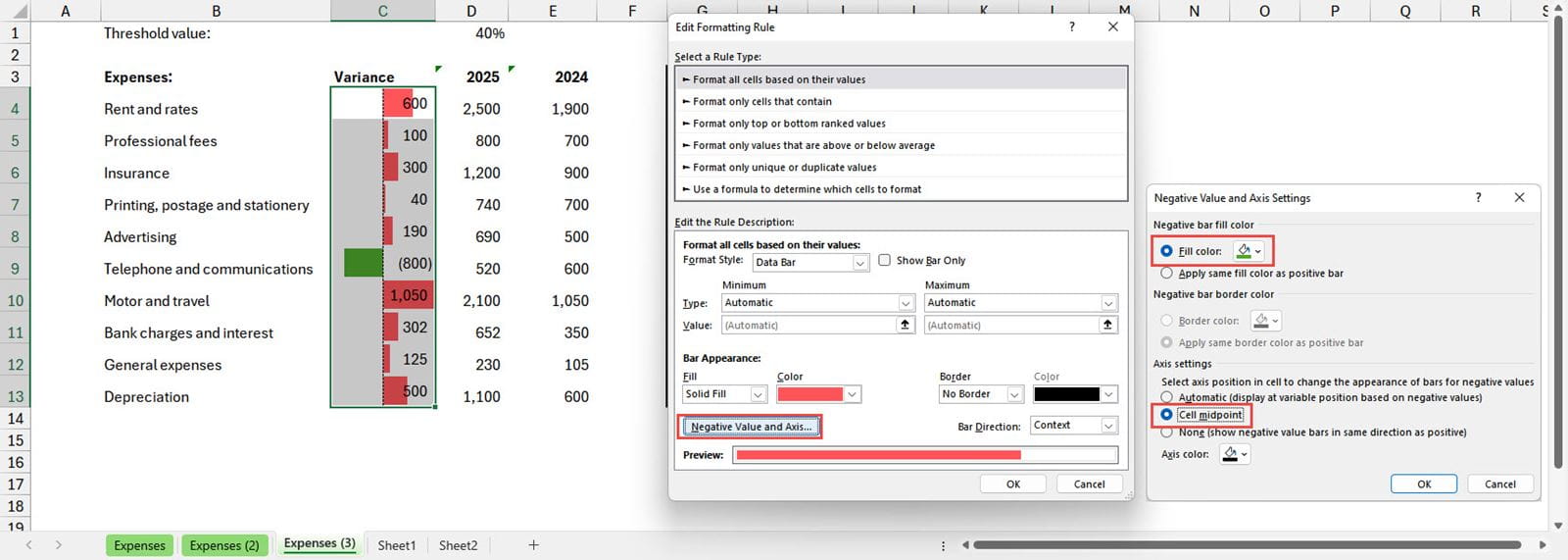1568x560 pixels.
Task: Switch to the Sheet1 tab
Action: pos(397,545)
